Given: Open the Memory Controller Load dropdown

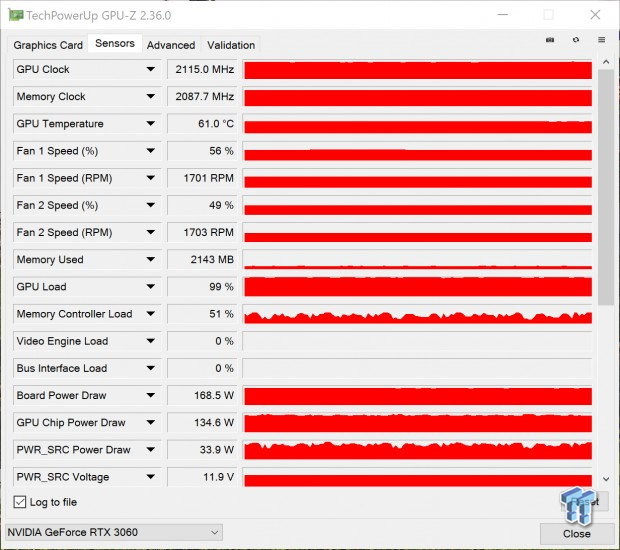Looking at the screenshot, I should pos(150,314).
